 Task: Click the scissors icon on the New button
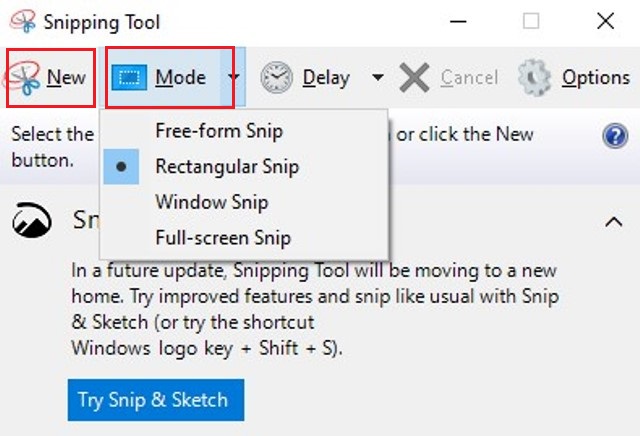[x=22, y=78]
